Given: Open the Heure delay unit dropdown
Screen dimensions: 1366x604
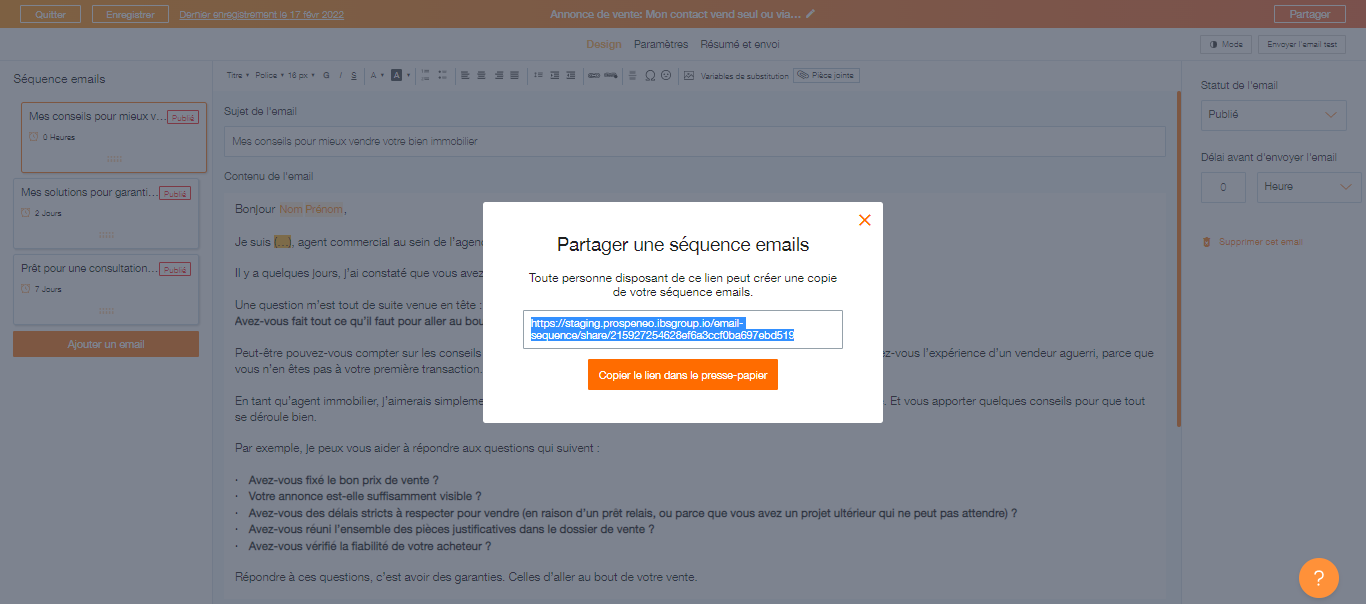Looking at the screenshot, I should [1309, 187].
